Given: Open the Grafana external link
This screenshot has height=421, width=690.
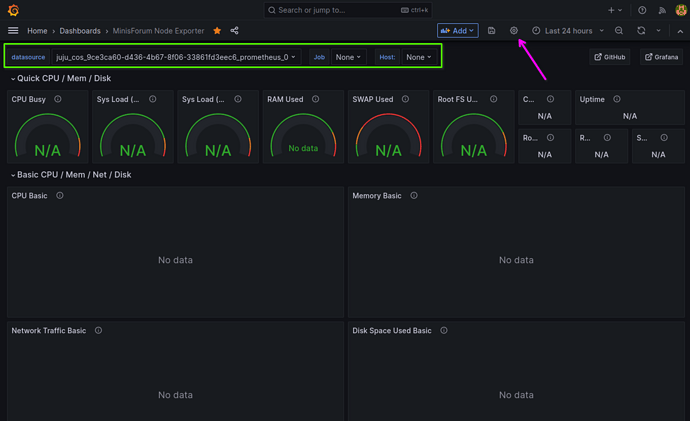Looking at the screenshot, I should point(661,57).
